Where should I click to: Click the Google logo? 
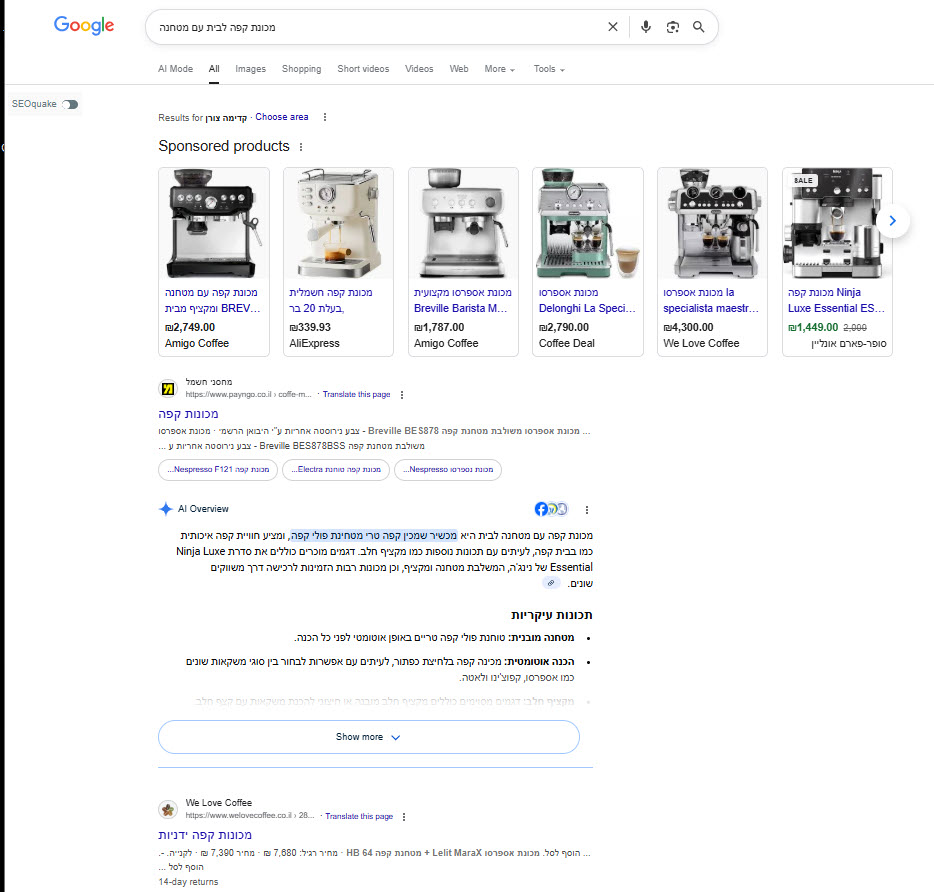(x=83, y=26)
